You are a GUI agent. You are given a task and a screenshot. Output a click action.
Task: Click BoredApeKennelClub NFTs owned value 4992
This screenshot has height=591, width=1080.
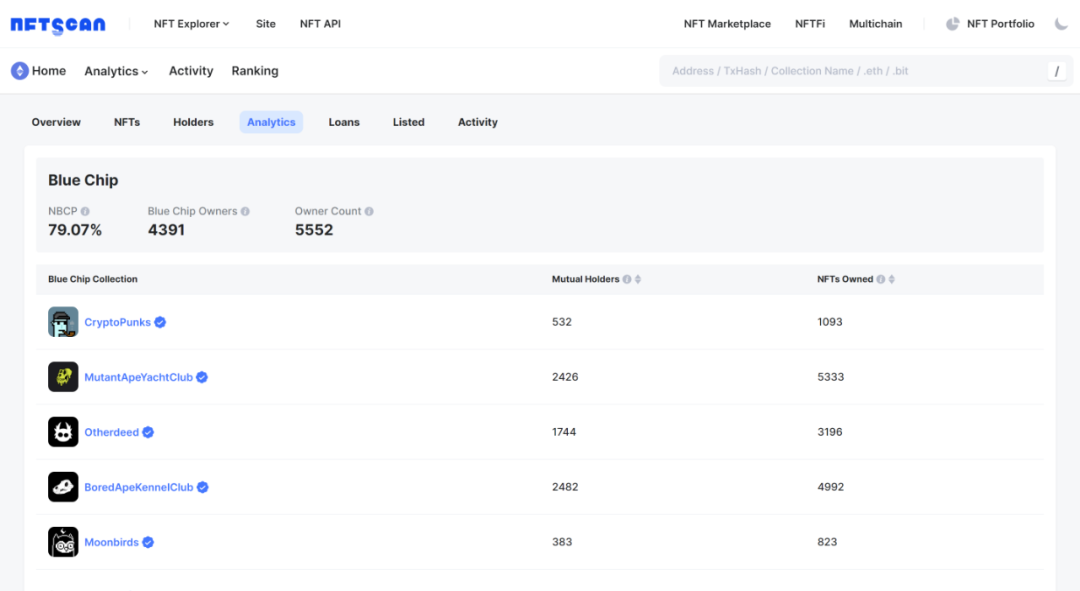[x=831, y=487]
